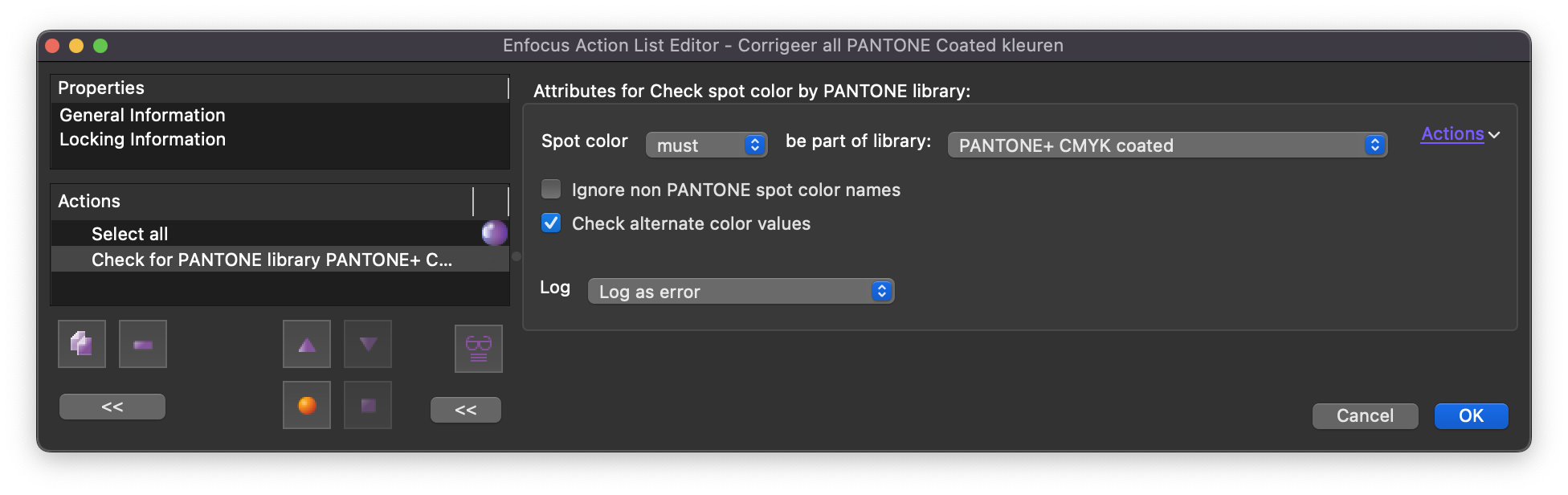Expand the Actions menu chevron
This screenshot has height=495, width=1568.
(1494, 135)
